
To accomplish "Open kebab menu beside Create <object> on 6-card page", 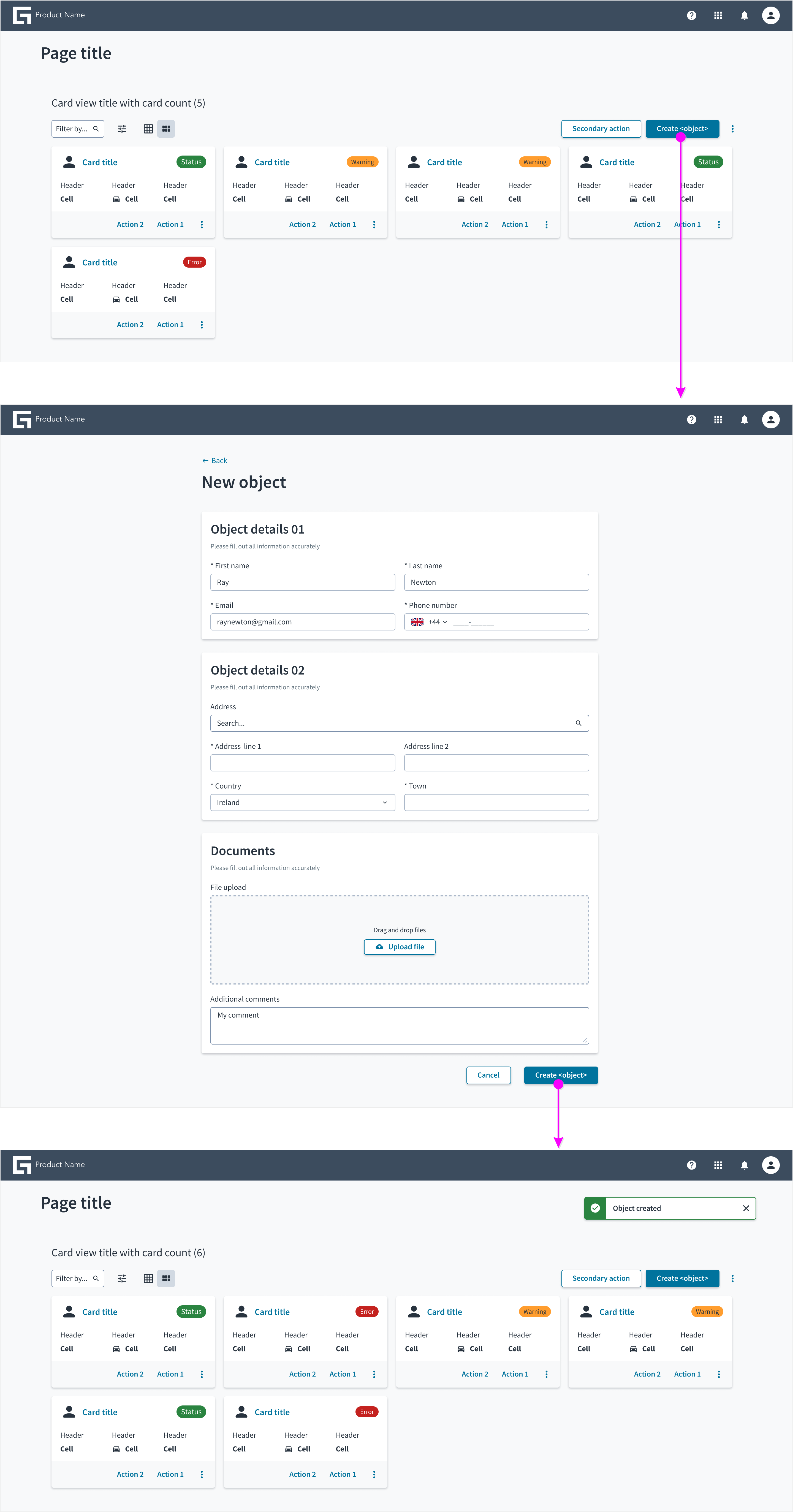I will pyautogui.click(x=732, y=1278).
